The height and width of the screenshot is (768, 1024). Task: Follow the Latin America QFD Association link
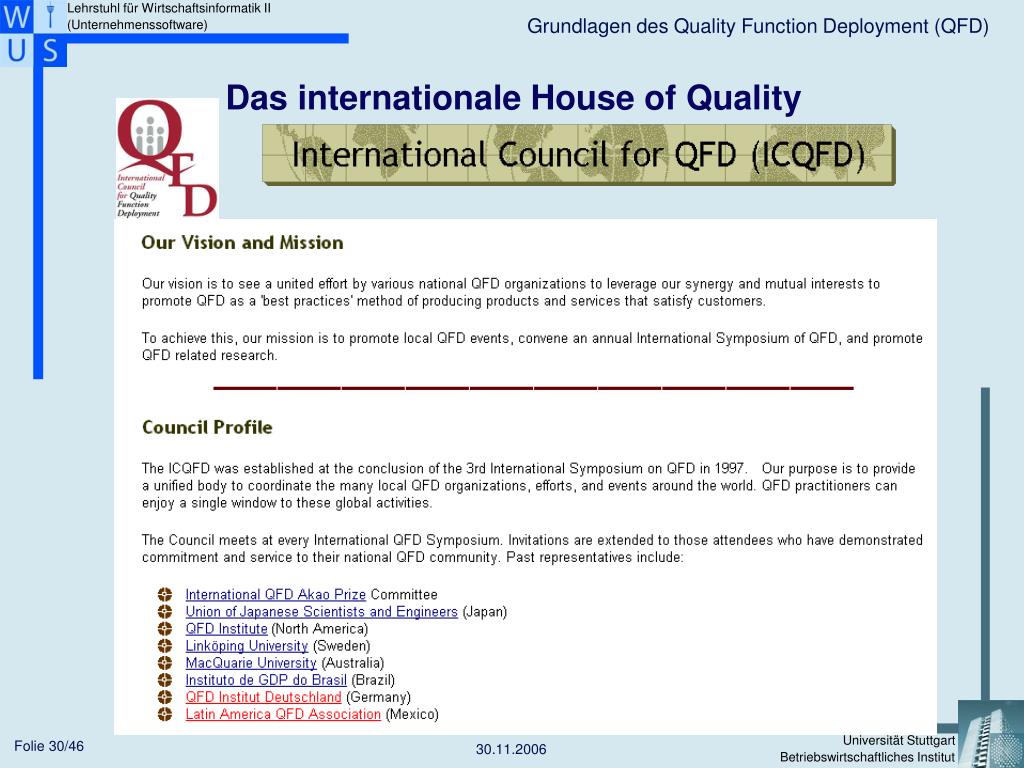click(x=283, y=714)
